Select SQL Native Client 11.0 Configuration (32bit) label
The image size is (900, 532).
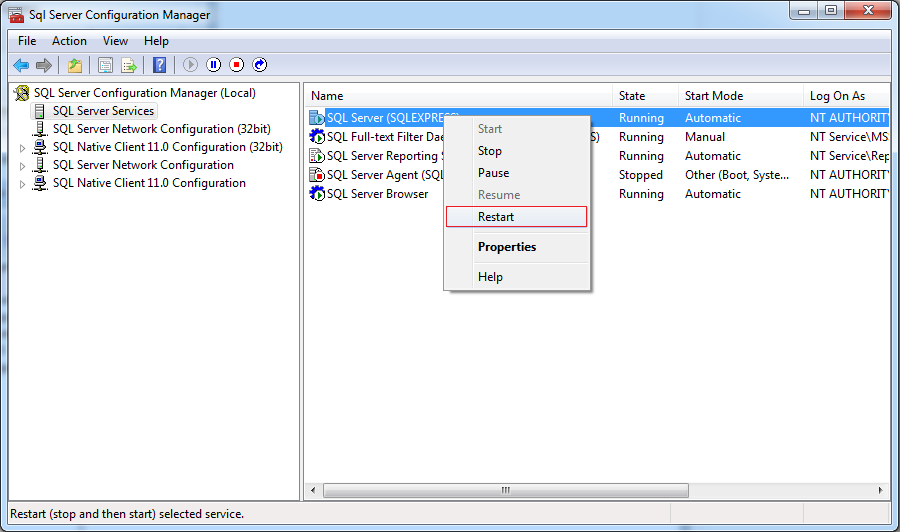click(168, 147)
